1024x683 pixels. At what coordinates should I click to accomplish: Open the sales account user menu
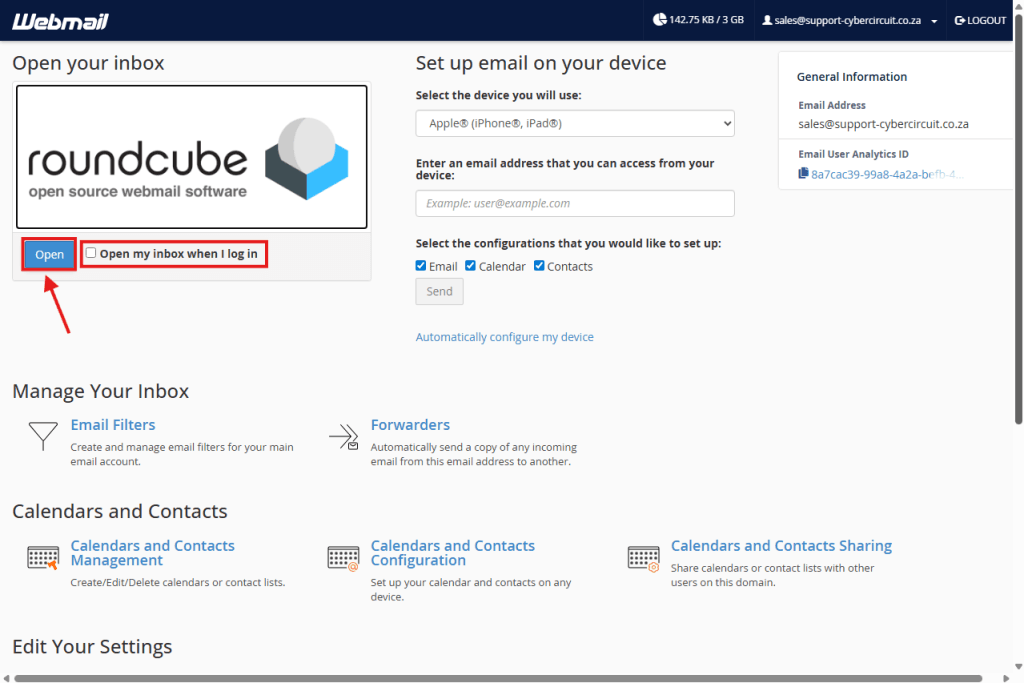click(849, 20)
